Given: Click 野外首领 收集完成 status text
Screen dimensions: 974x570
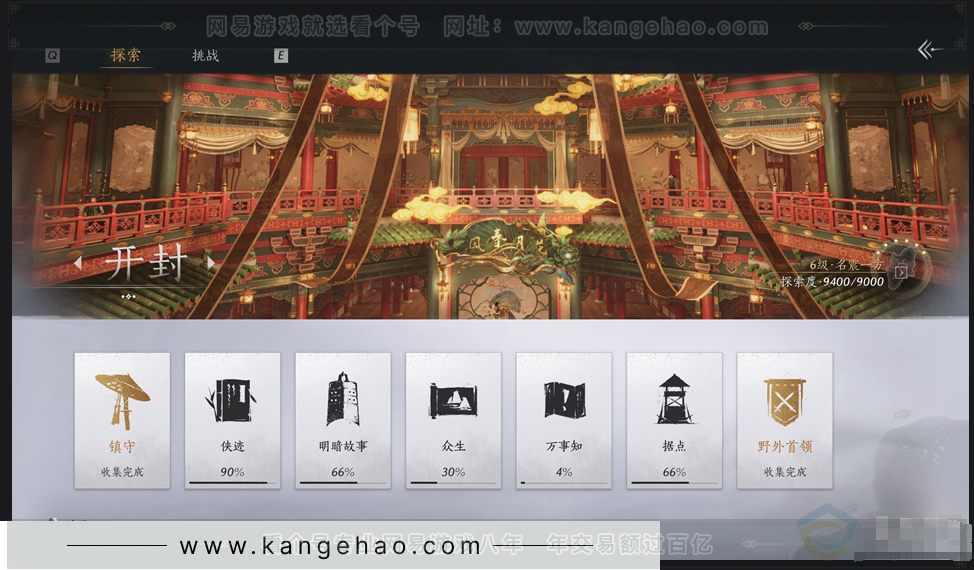Looking at the screenshot, I should [785, 472].
